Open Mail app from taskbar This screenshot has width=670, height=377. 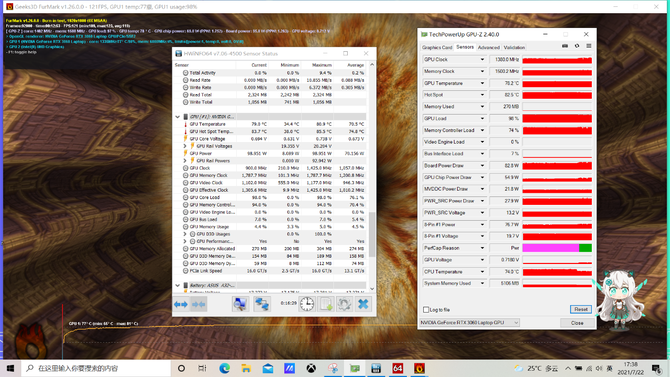click(x=268, y=368)
